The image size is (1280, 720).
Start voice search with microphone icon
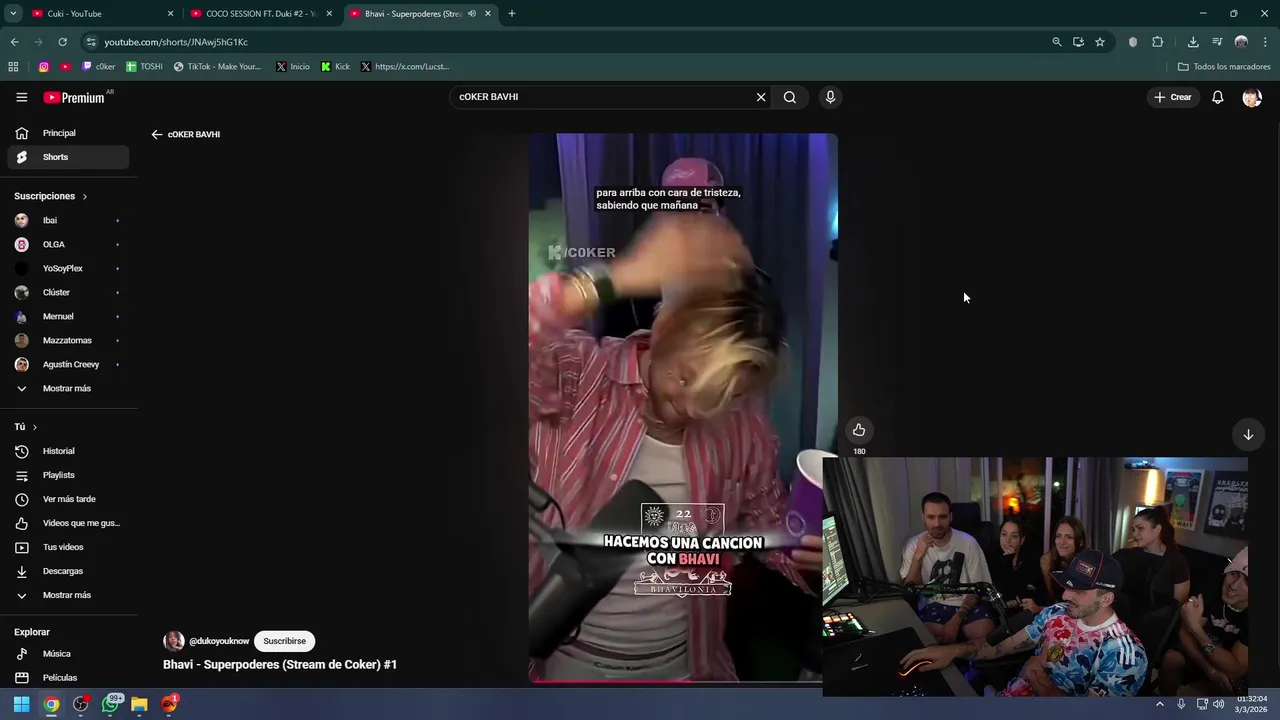[830, 97]
